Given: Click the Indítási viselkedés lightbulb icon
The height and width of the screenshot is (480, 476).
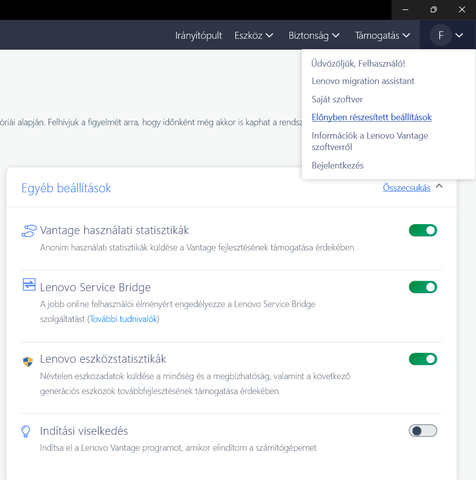Looking at the screenshot, I should pyautogui.click(x=26, y=431).
